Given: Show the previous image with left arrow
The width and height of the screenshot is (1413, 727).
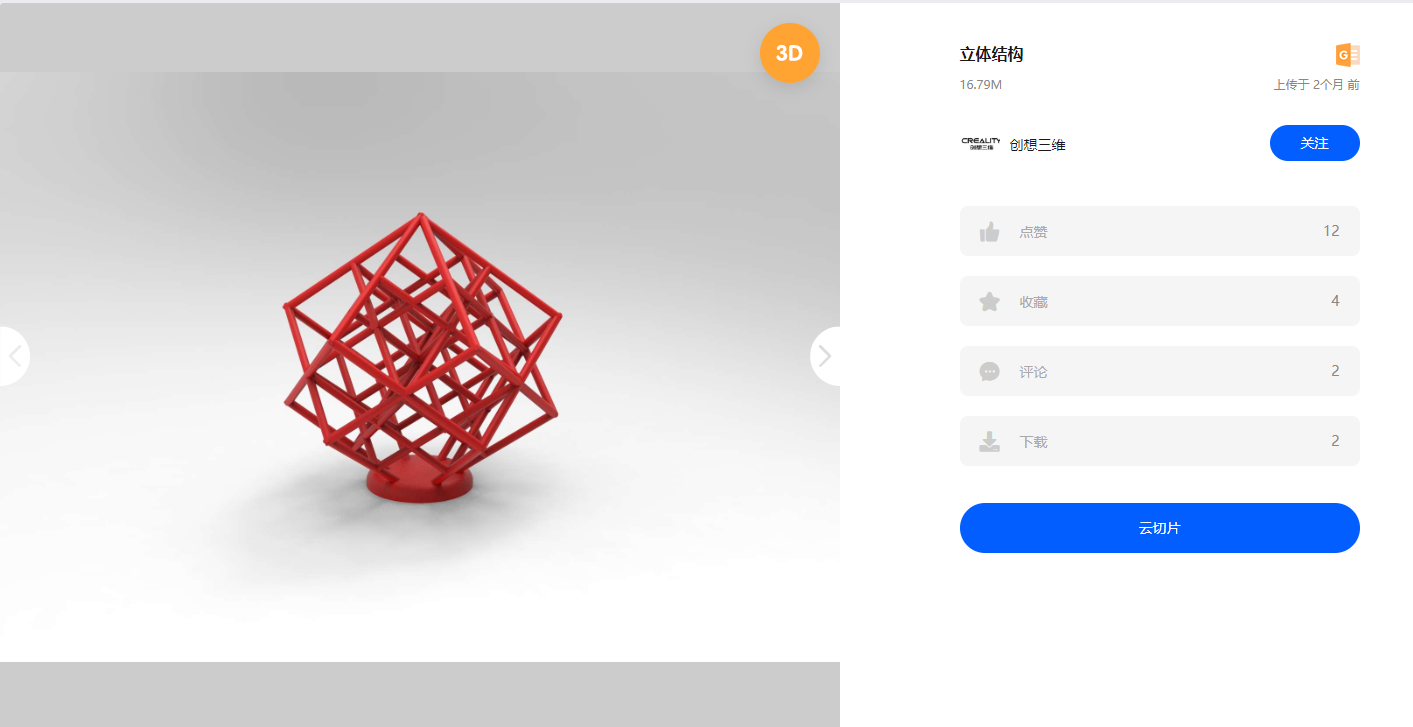Looking at the screenshot, I should tap(14, 356).
